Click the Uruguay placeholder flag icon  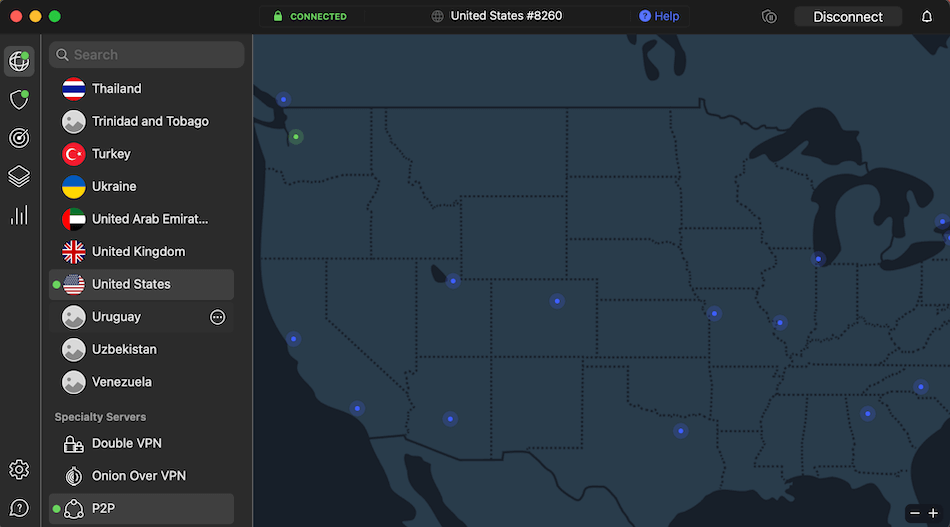73,317
